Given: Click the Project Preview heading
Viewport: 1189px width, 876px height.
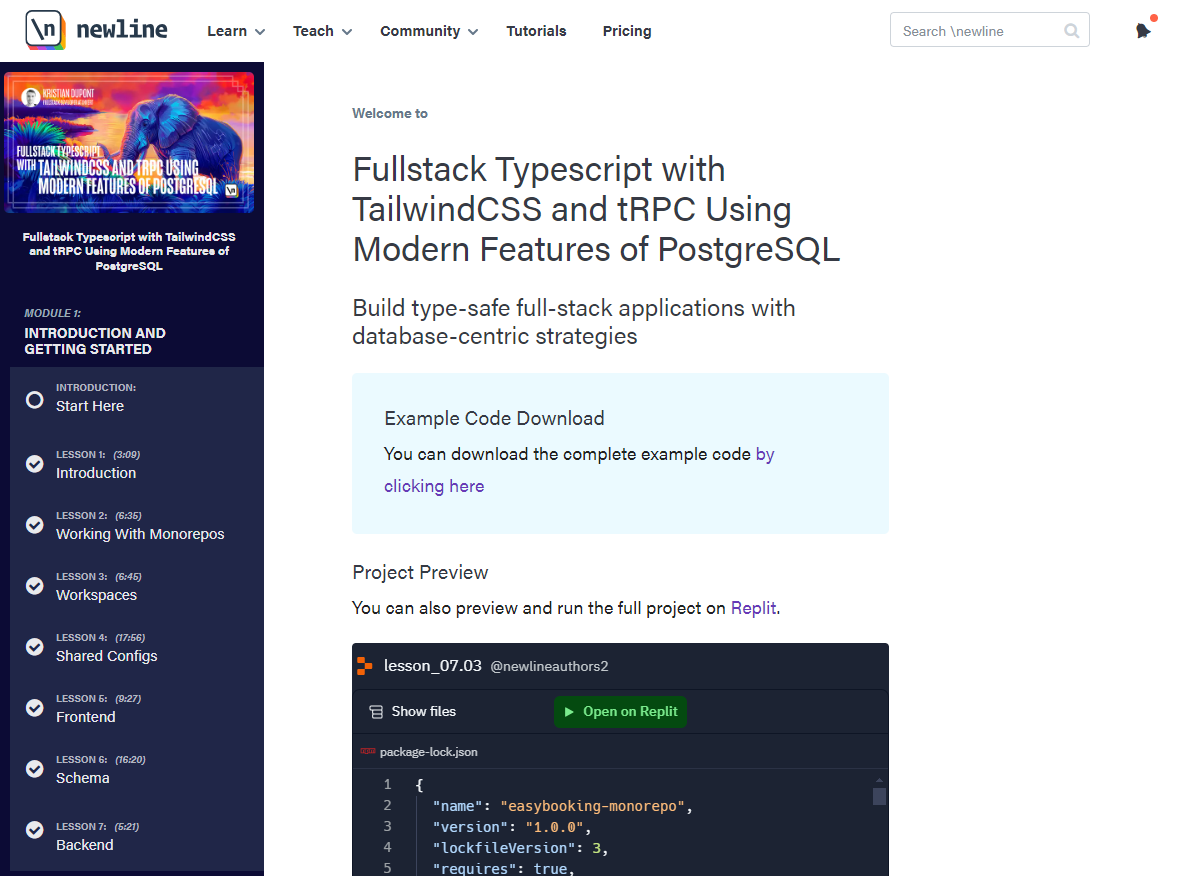Looking at the screenshot, I should tap(420, 573).
